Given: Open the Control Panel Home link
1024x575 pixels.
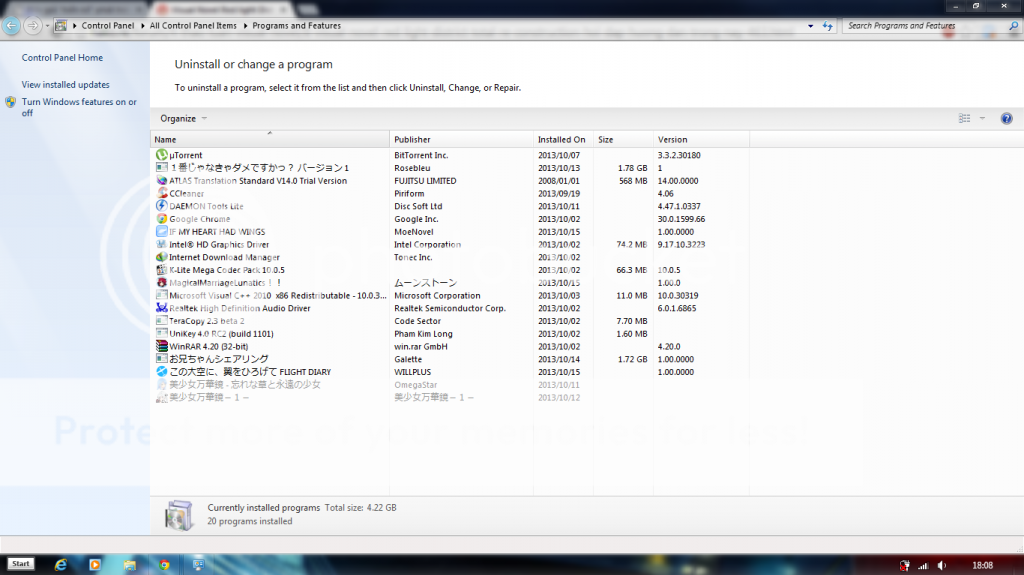Looking at the screenshot, I should [62, 58].
